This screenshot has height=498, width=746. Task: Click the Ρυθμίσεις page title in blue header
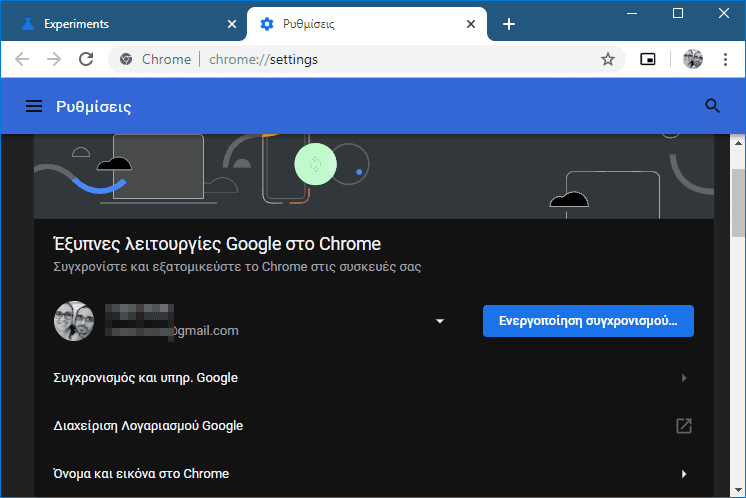[x=94, y=107]
